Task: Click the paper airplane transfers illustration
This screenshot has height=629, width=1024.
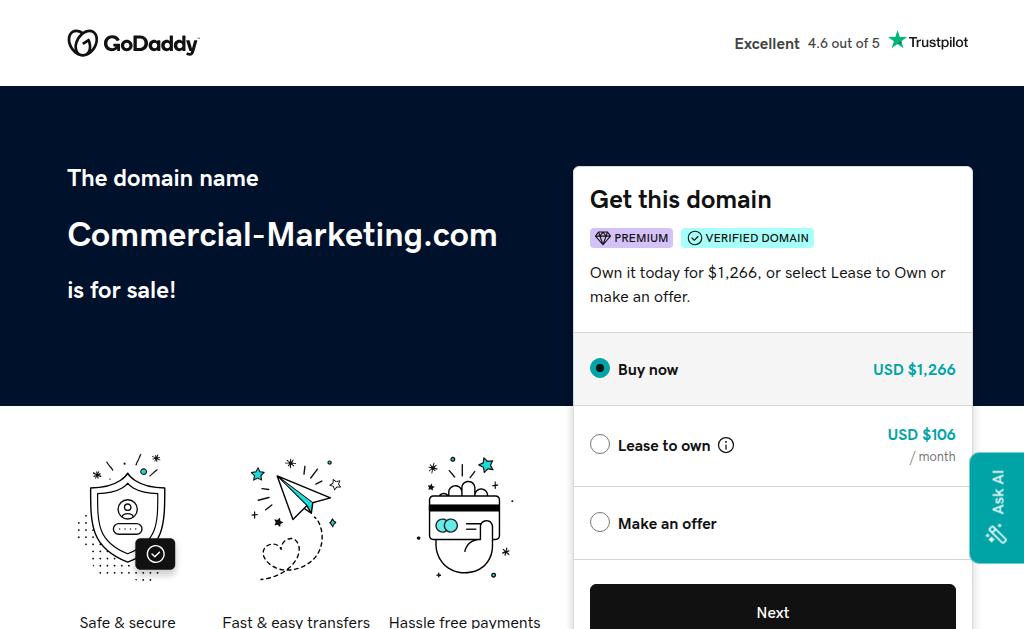Action: 296,517
